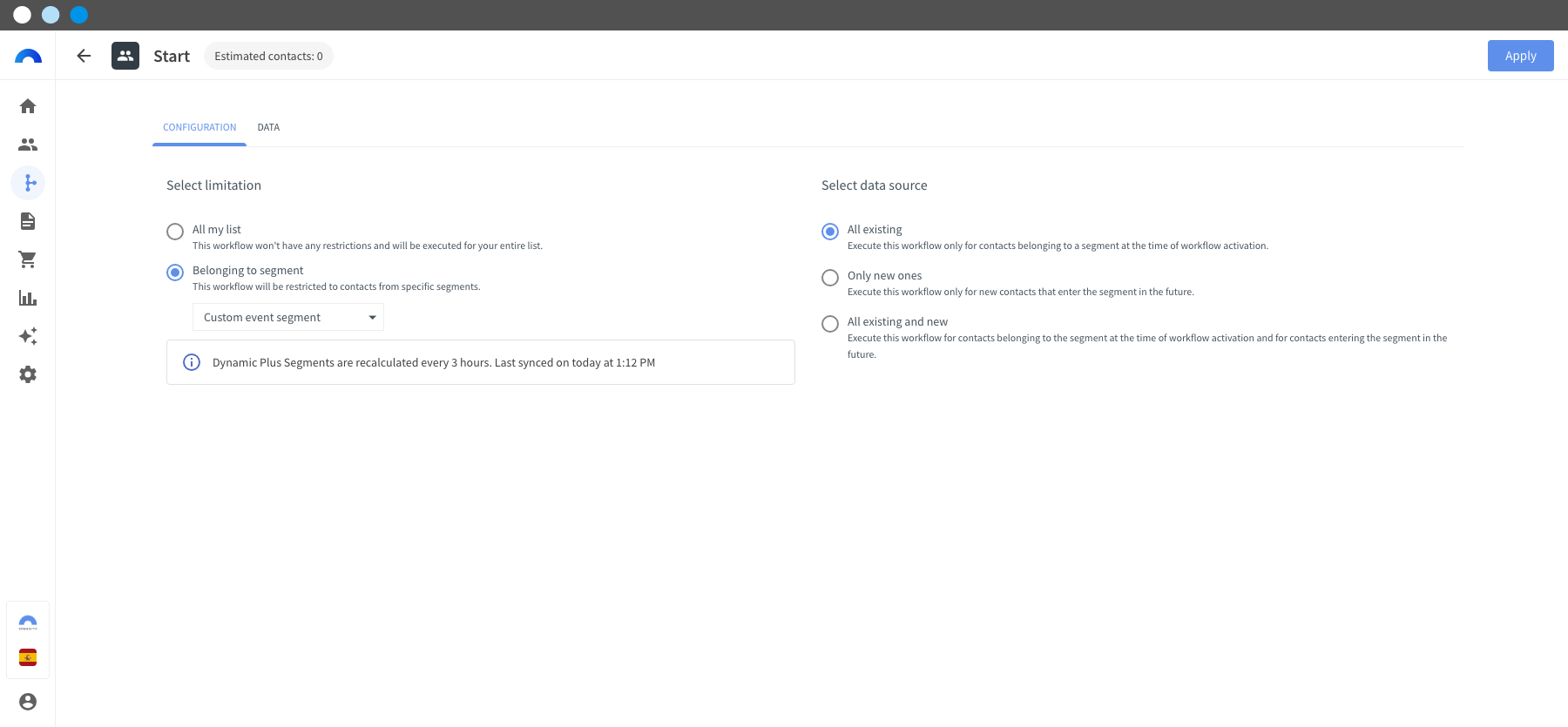Click the back arrow next to Start
Image resolution: width=1568 pixels, height=727 pixels.
(x=84, y=56)
